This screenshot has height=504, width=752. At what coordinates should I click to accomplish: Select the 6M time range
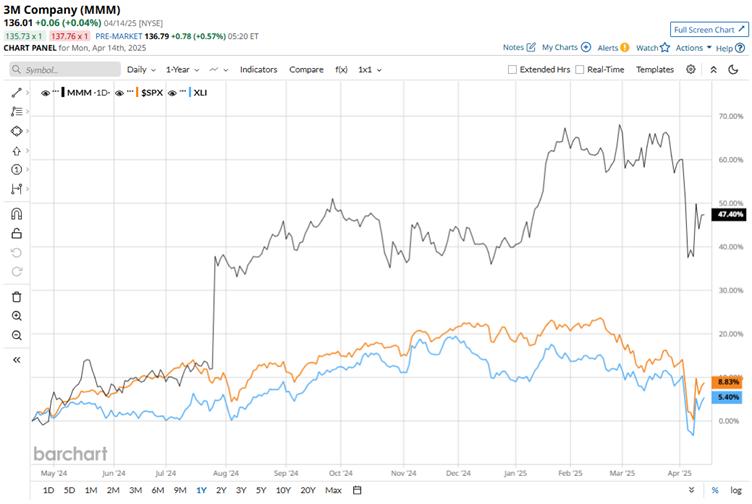tap(158, 490)
